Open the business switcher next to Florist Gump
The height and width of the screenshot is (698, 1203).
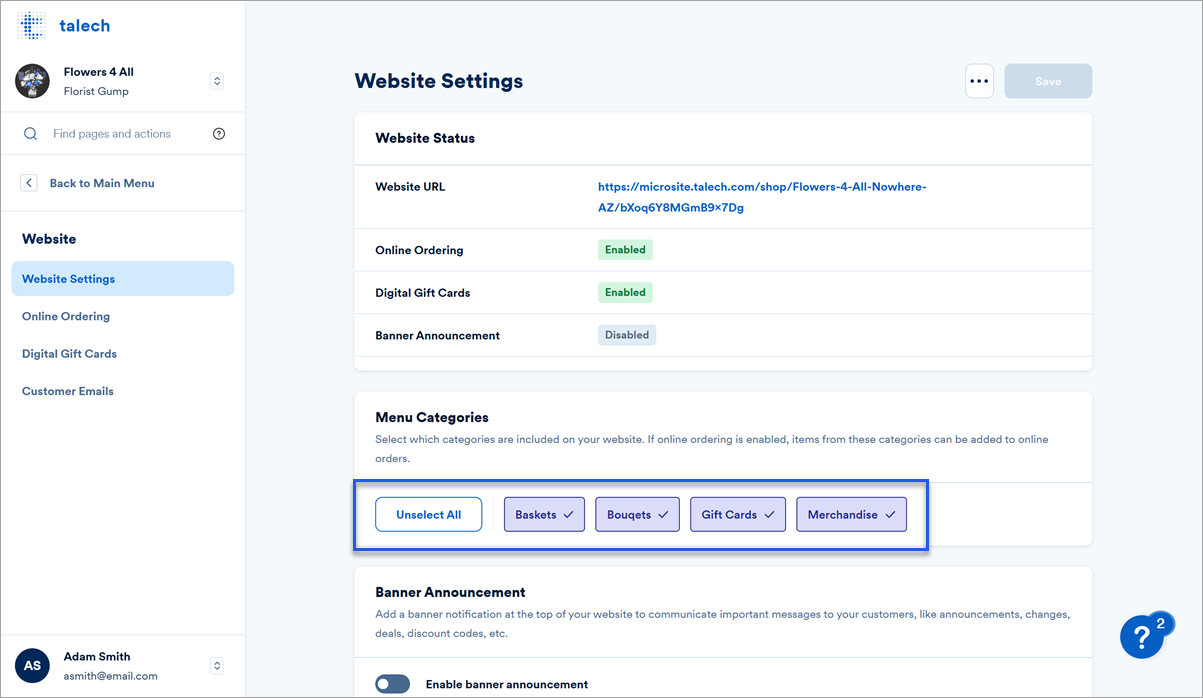pos(216,81)
